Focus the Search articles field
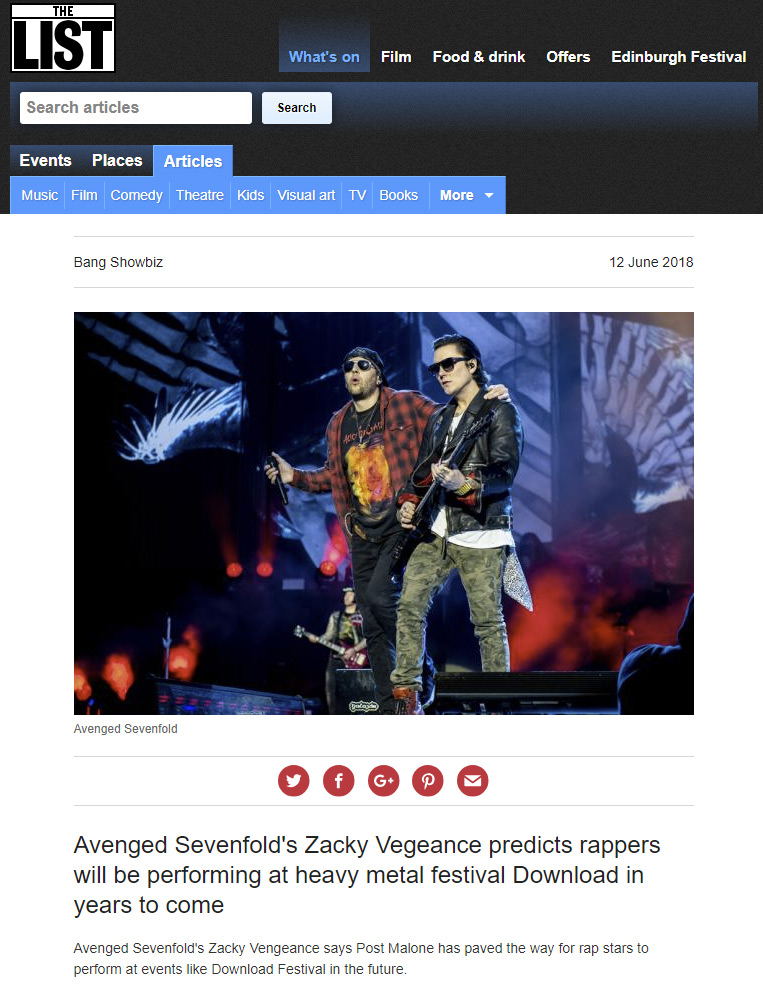The width and height of the screenshot is (763, 995). pyautogui.click(x=136, y=108)
